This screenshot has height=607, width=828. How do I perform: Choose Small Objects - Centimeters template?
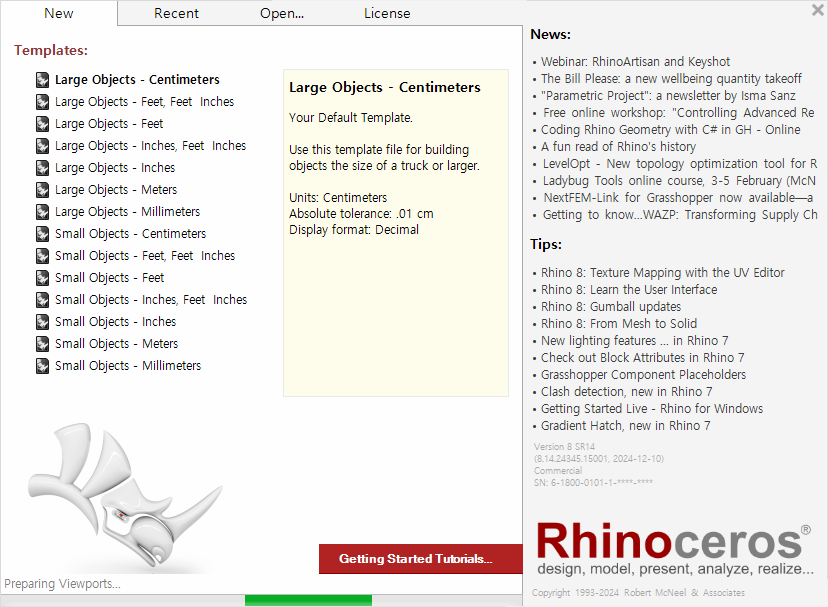[x=130, y=234]
